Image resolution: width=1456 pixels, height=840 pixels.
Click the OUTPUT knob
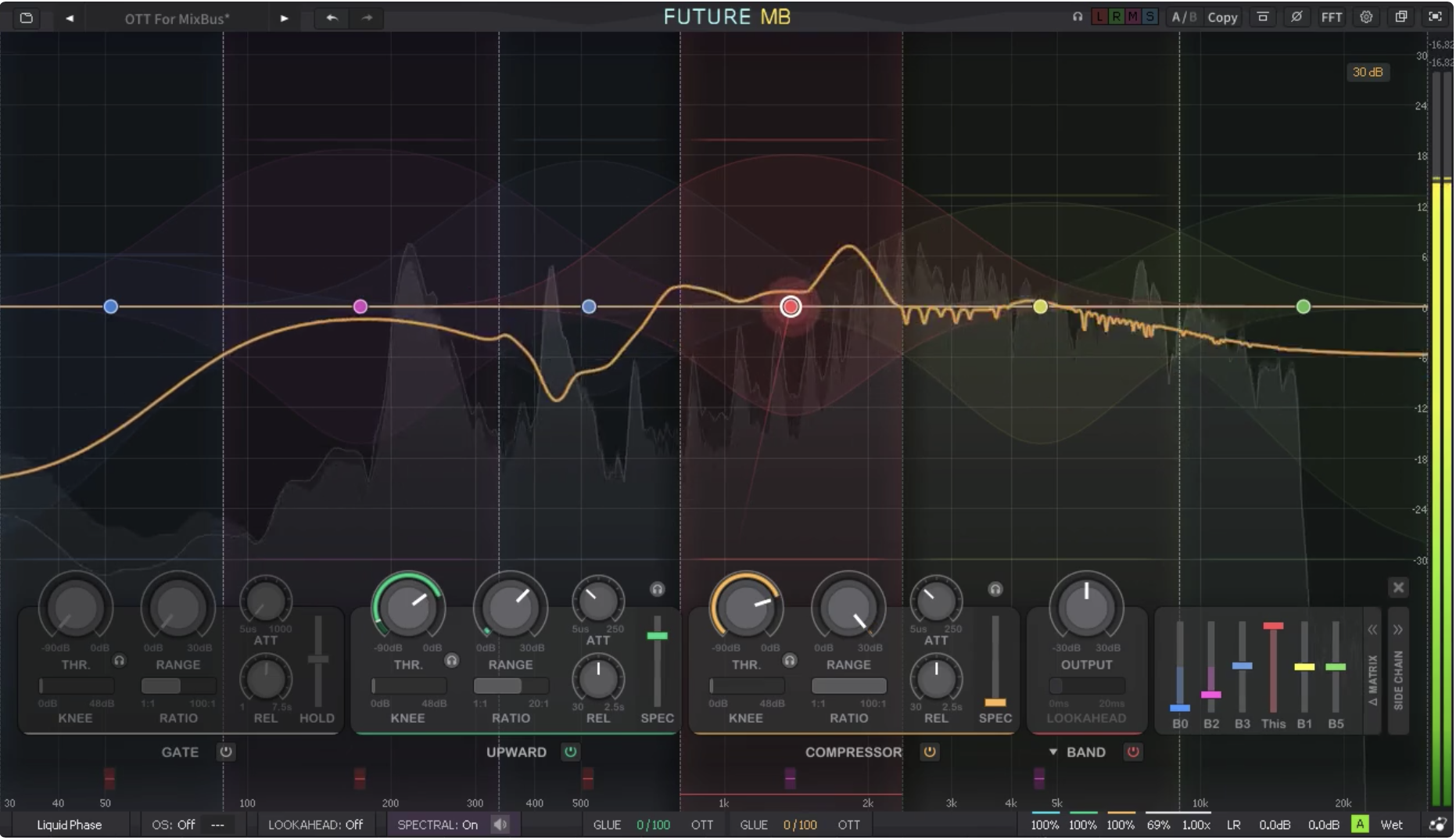tap(1086, 607)
